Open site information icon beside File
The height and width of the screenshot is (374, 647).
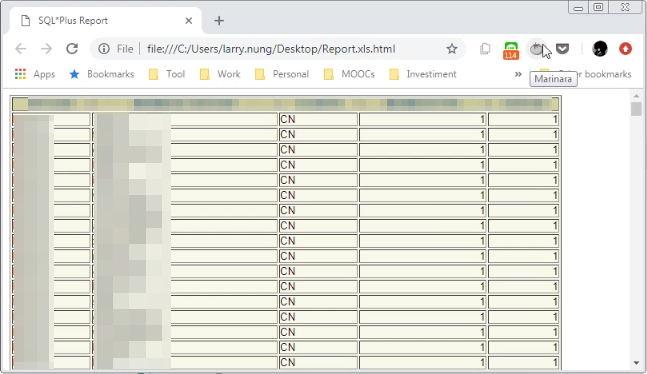click(x=104, y=49)
